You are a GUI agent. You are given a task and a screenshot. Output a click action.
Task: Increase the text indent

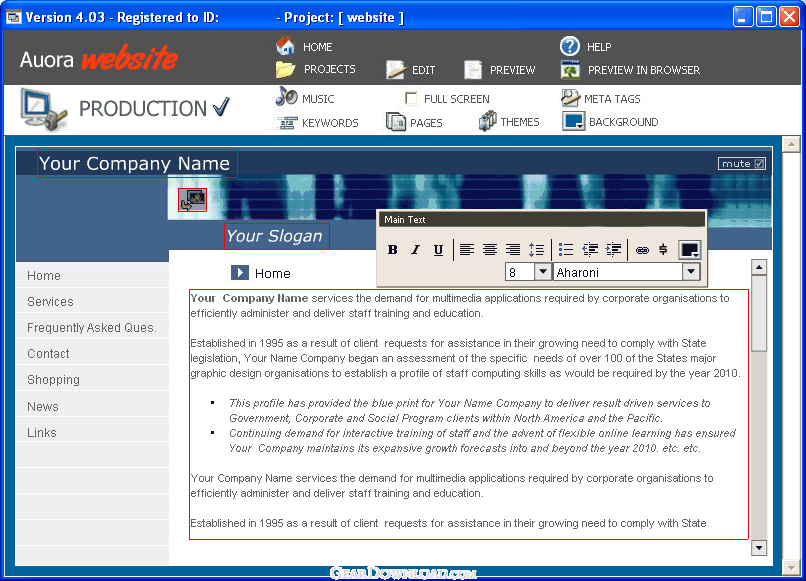click(613, 250)
